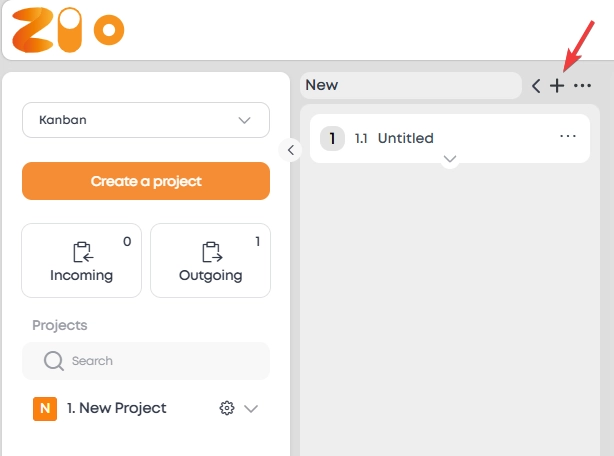The width and height of the screenshot is (614, 456).
Task: Open the Incoming tasks tile
Action: point(81,260)
